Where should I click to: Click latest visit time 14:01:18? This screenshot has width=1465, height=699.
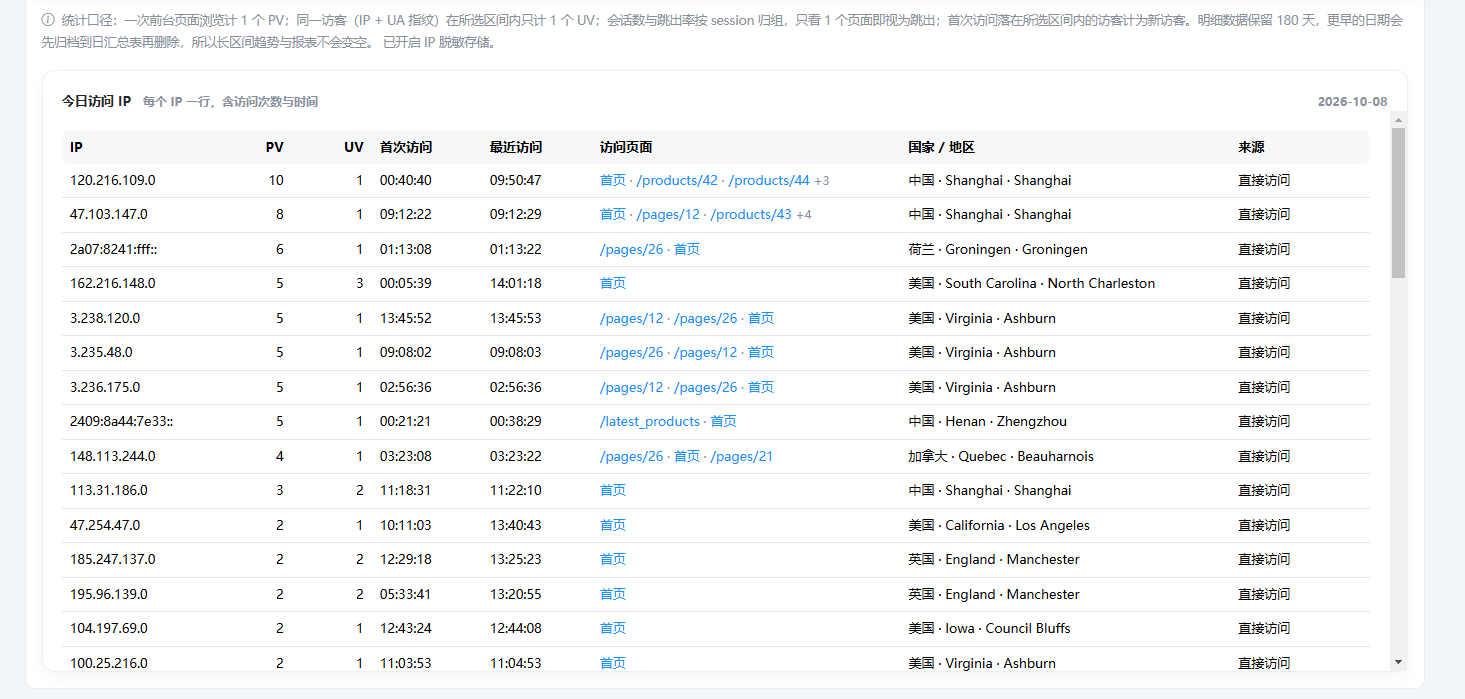click(516, 284)
